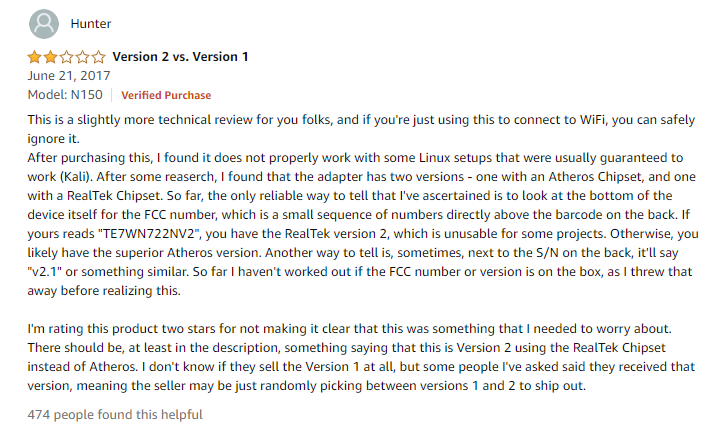Click the fourth empty rating star

[82, 57]
